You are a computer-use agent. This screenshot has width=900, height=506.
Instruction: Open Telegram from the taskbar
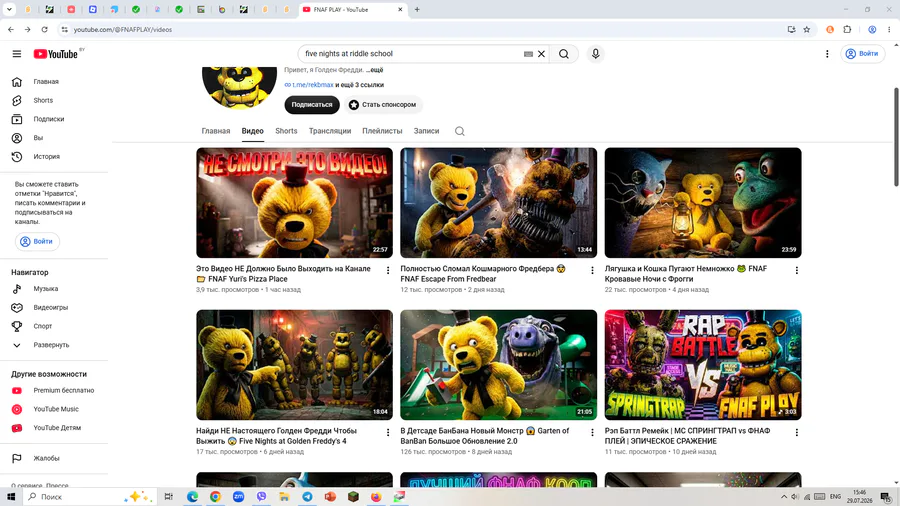pos(308,497)
